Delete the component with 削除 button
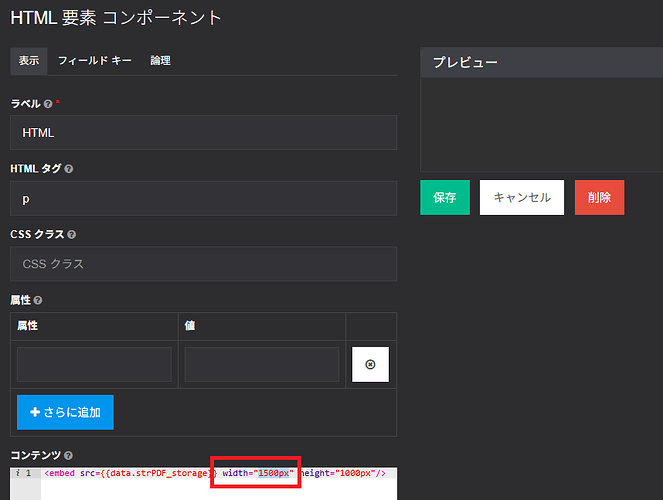663x500 pixels. click(599, 197)
